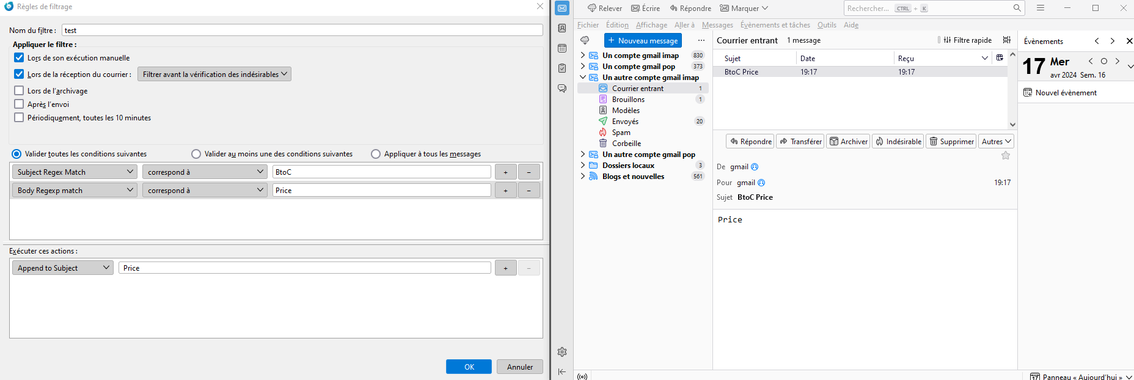Toggle Lors de son exécution manuelle checkbox
Image resolution: width=1134 pixels, height=380 pixels.
tap(19, 57)
